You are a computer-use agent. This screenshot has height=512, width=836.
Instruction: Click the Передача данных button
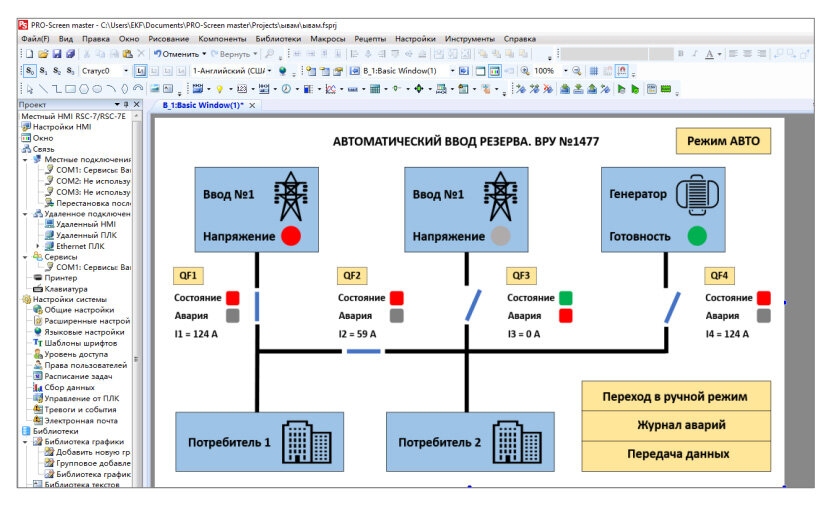pyautogui.click(x=678, y=454)
